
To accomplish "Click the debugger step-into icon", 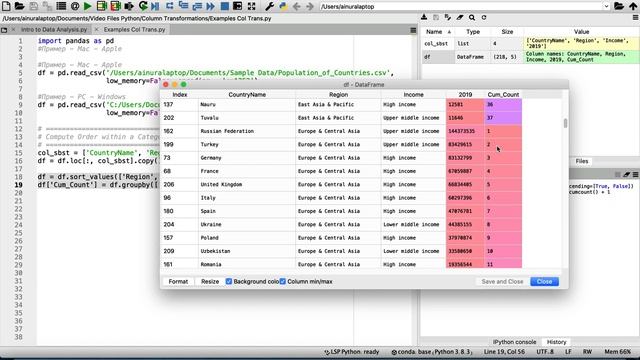I will 183,6.
